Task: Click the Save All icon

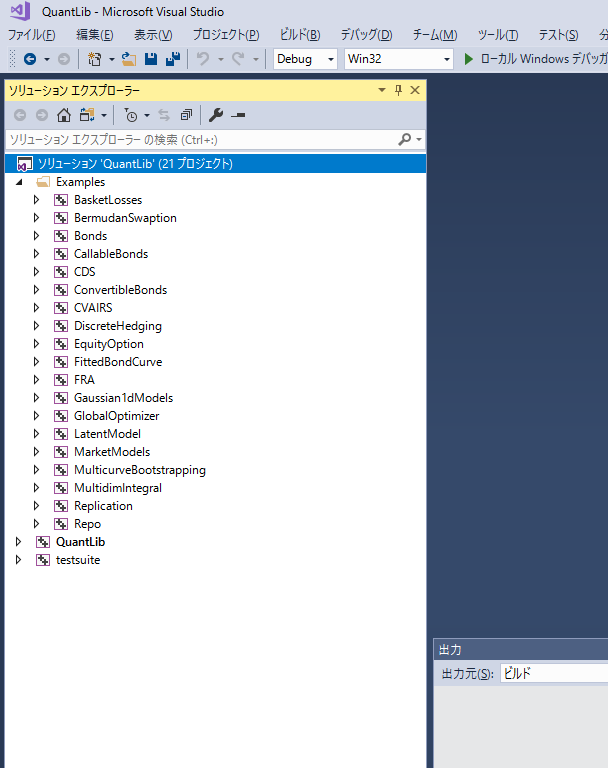Action: (173, 59)
